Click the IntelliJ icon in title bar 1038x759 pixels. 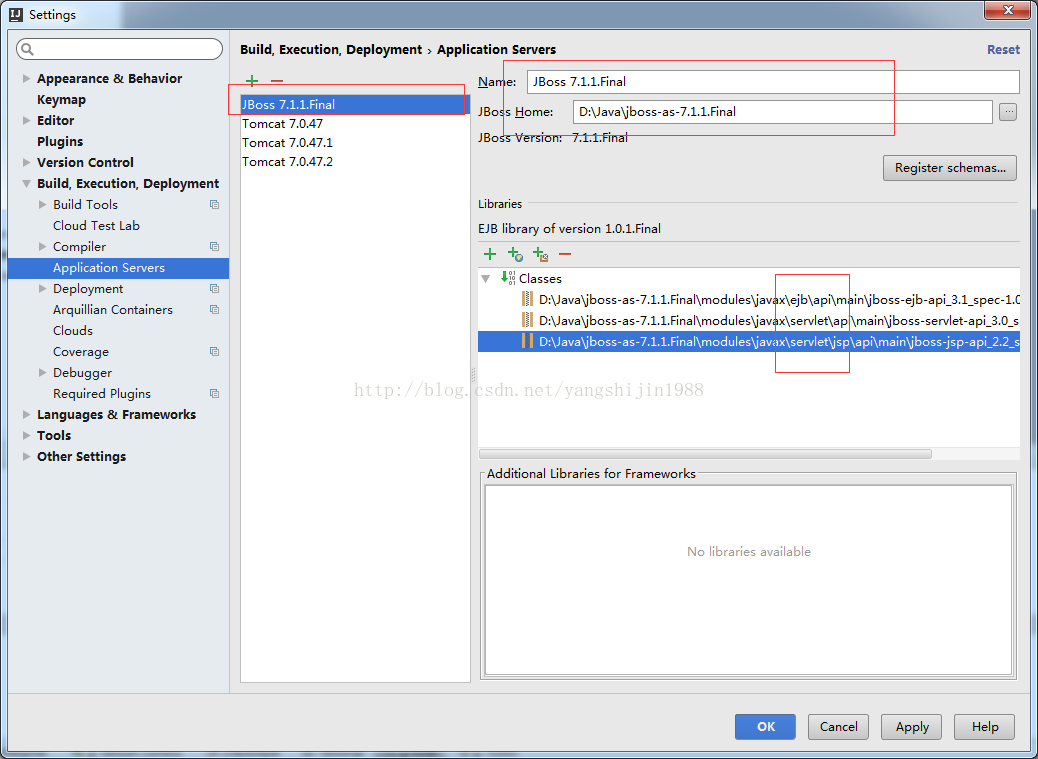click(16, 15)
